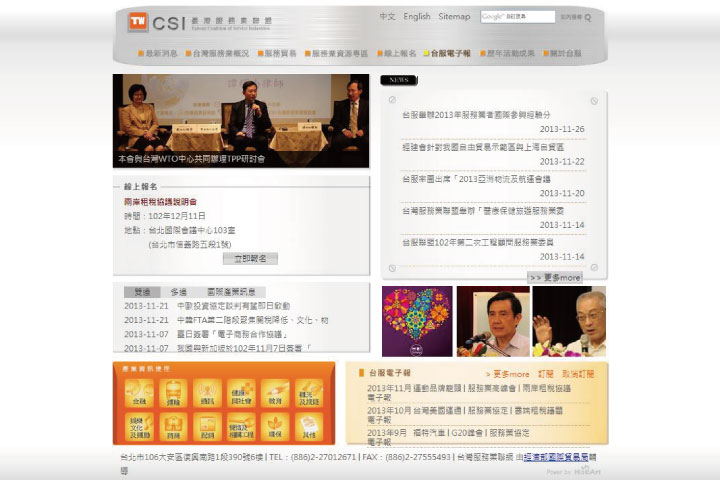The width and height of the screenshot is (720, 480).
Task: Open the Sitemap link
Action: [x=454, y=17]
